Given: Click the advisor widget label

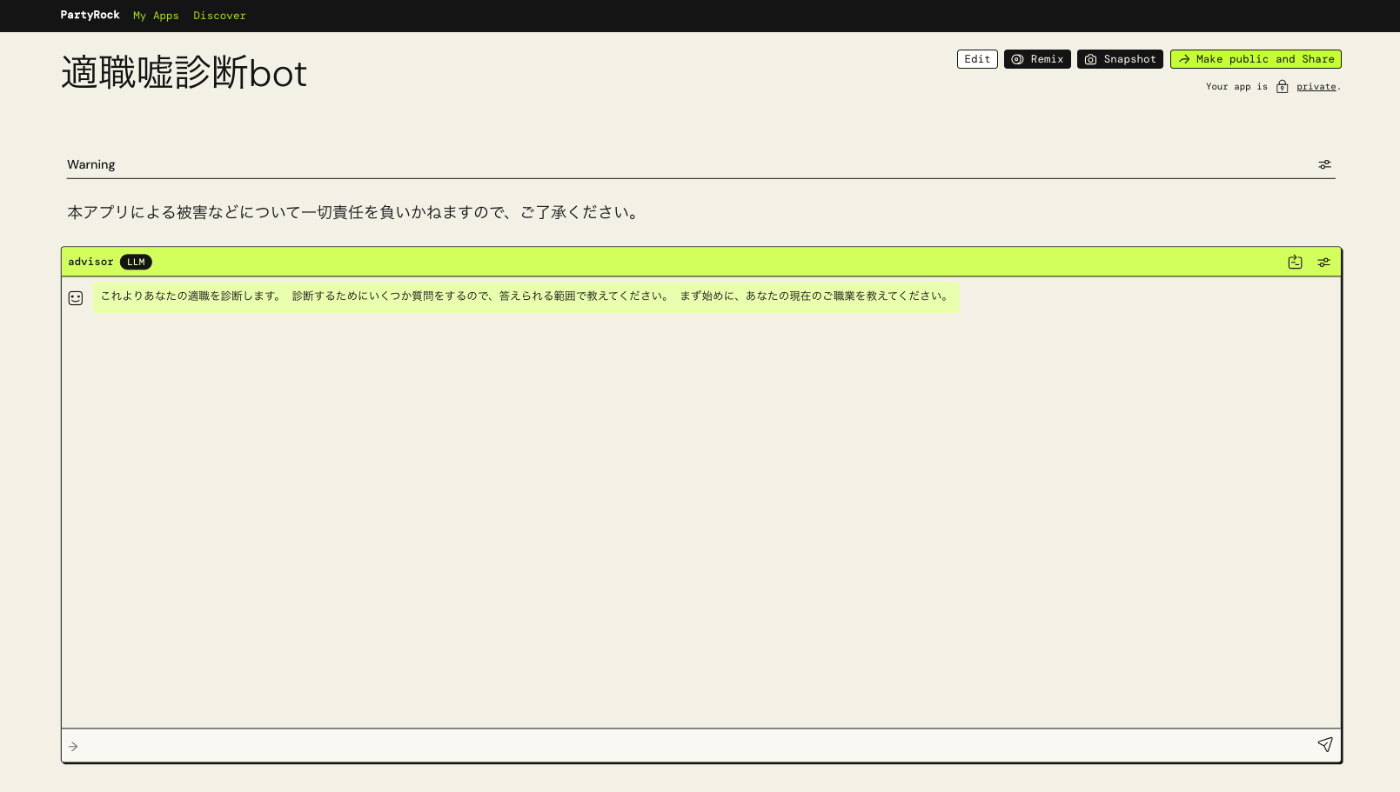Looking at the screenshot, I should [91, 262].
